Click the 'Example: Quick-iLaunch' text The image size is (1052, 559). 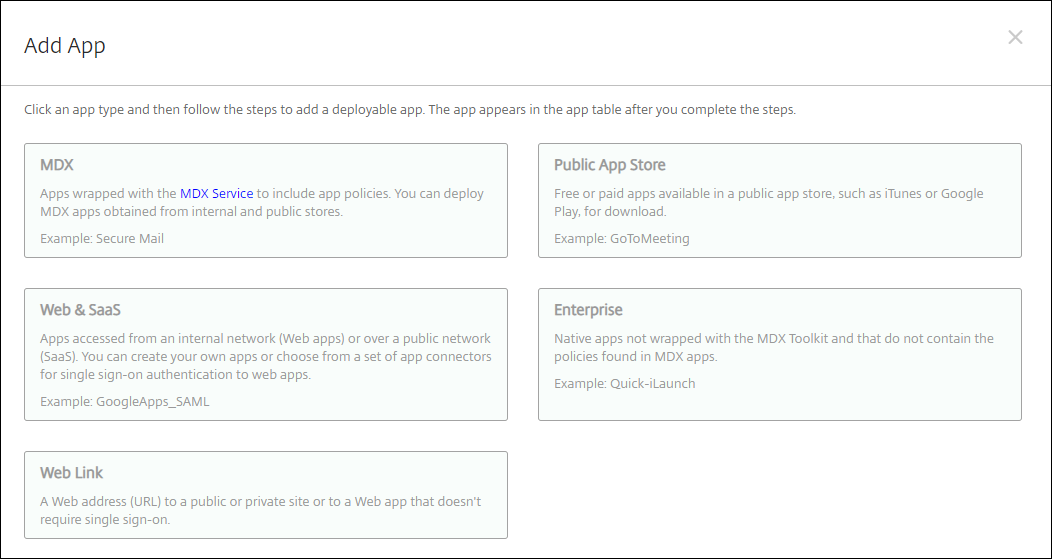pos(624,383)
